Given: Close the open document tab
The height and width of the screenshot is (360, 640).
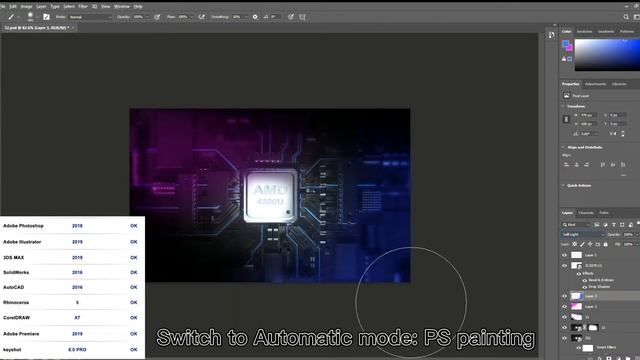Looking at the screenshot, I should click(73, 28).
